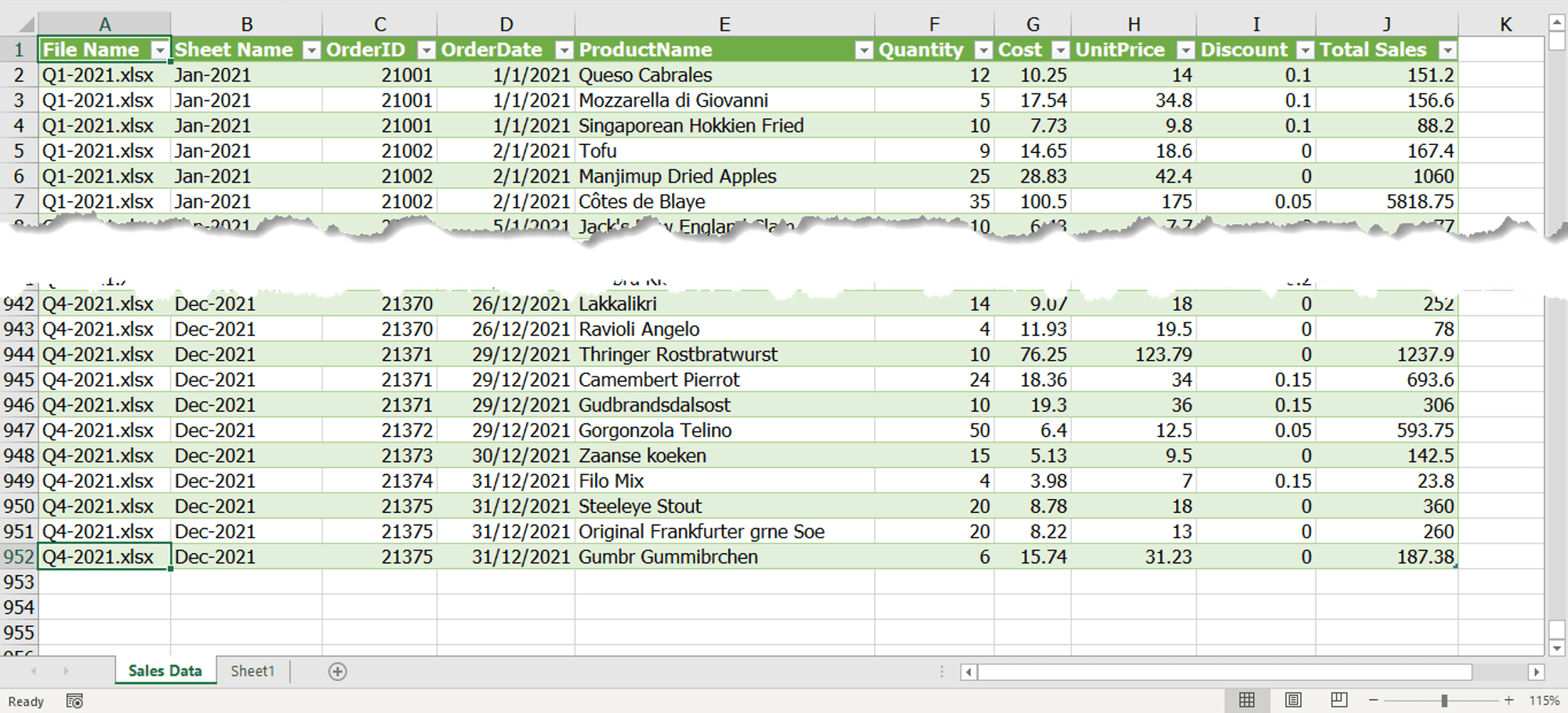Click the macro recording icon near Ready
Image resolution: width=1568 pixels, height=713 pixels.
75,701
